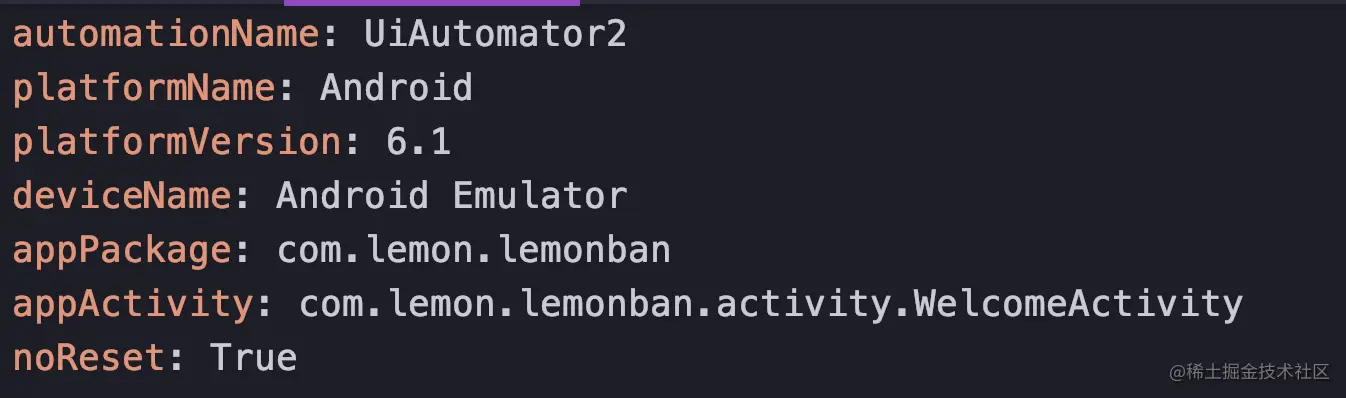Click the noReset key
This screenshot has height=398, width=1346.
pos(89,357)
